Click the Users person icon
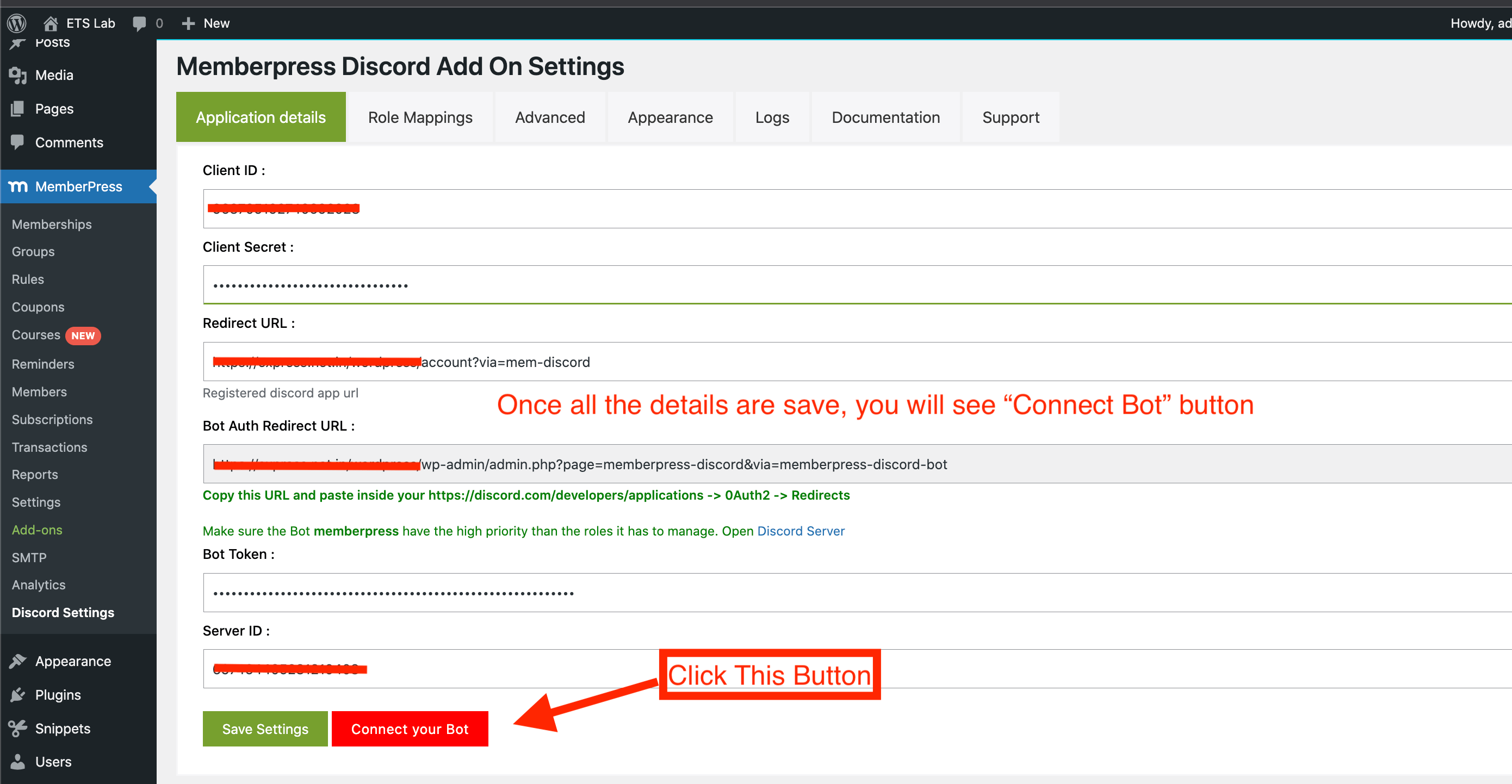The image size is (1512, 784). point(17,762)
